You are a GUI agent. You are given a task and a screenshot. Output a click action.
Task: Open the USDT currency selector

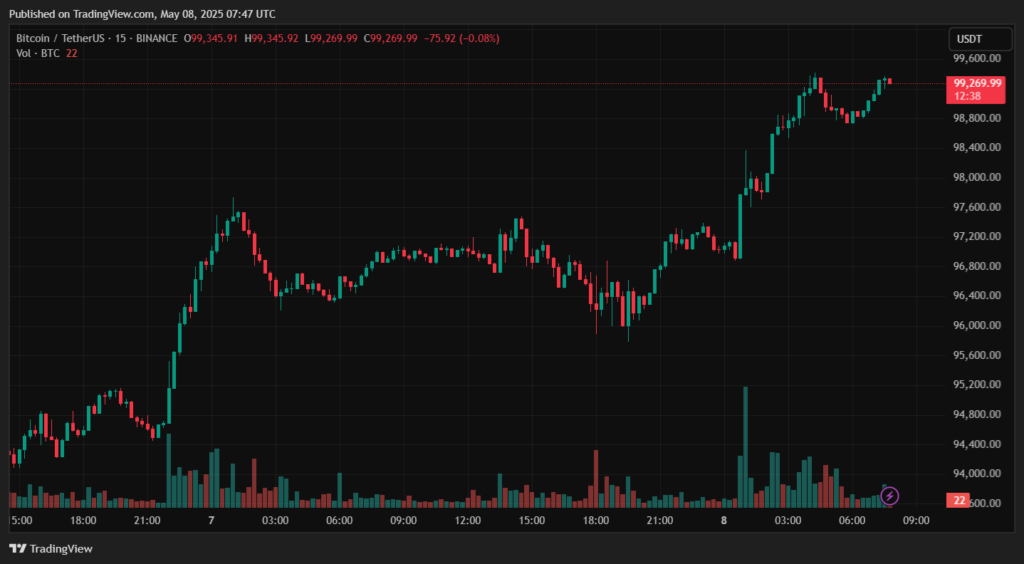[x=969, y=39]
